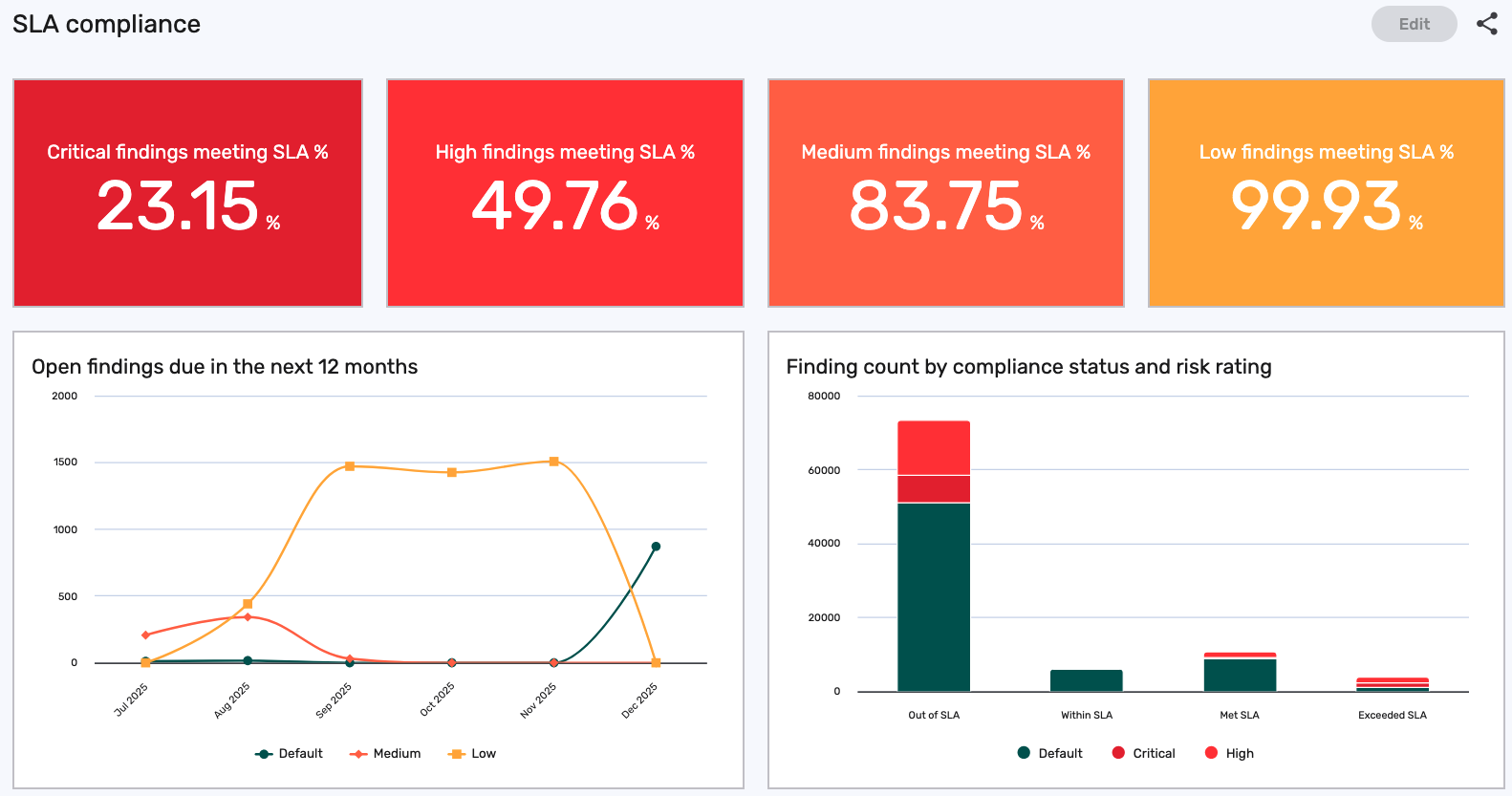Hide the High series in bar chart legend
This screenshot has width=1512, height=796.
point(1229,754)
